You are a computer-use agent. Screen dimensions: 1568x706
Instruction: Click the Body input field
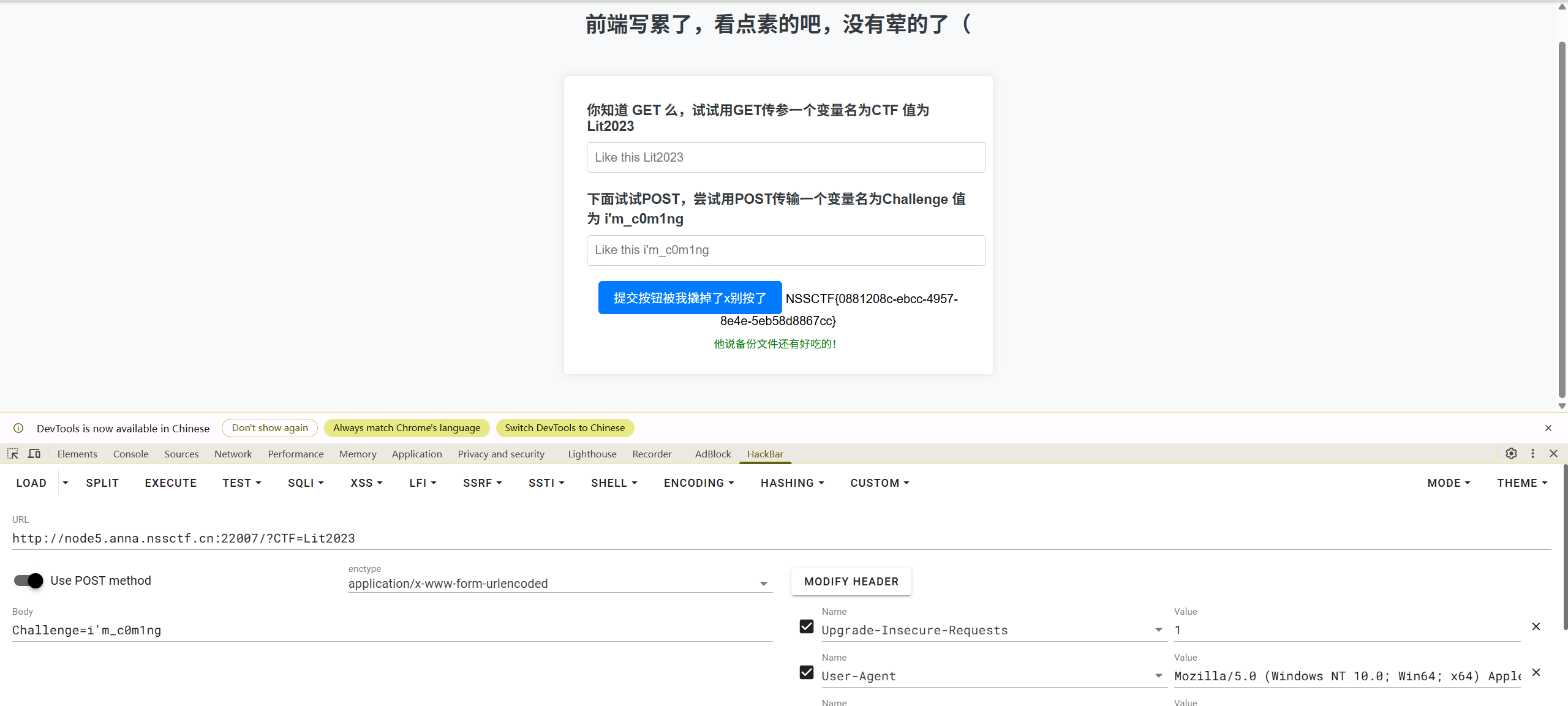click(392, 630)
